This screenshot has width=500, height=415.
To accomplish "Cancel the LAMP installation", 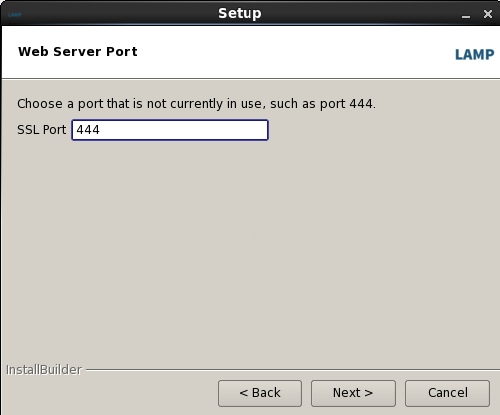I will 447,393.
